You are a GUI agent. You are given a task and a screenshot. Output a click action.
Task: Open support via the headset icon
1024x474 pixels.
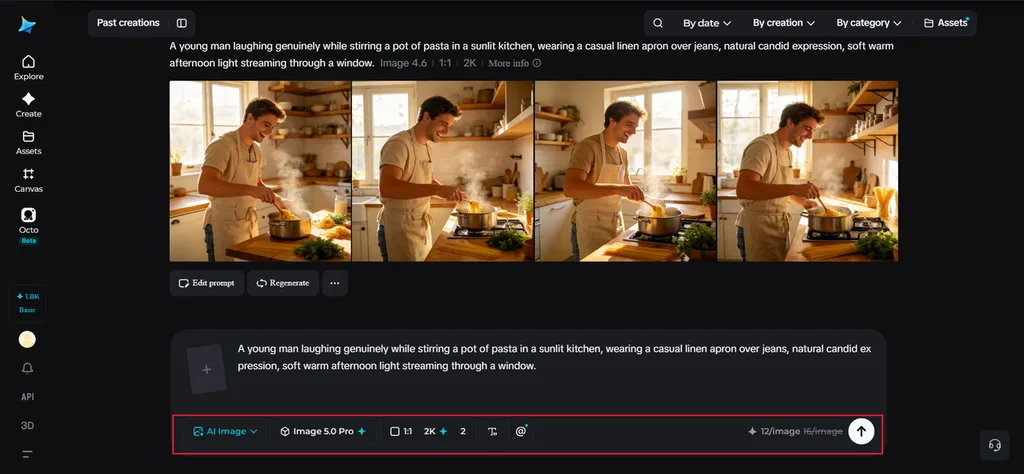(995, 445)
